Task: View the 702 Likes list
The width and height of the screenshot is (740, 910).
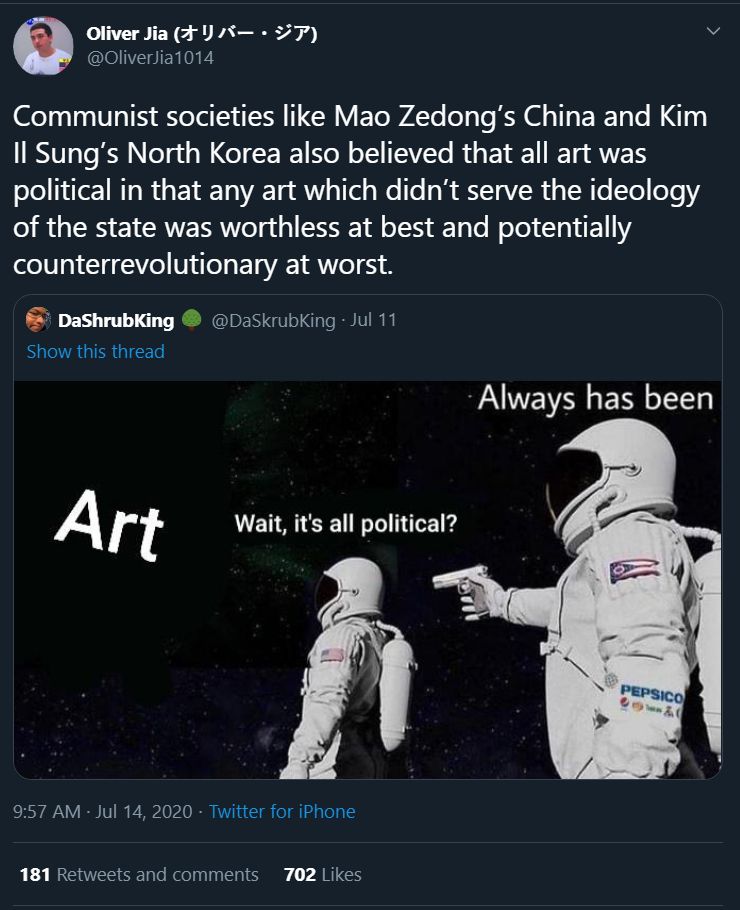Action: pos(323,875)
